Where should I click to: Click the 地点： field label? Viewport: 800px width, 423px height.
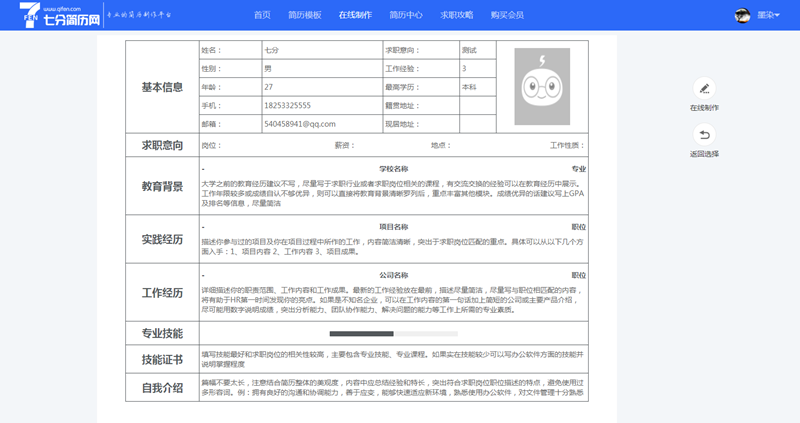tap(441, 145)
